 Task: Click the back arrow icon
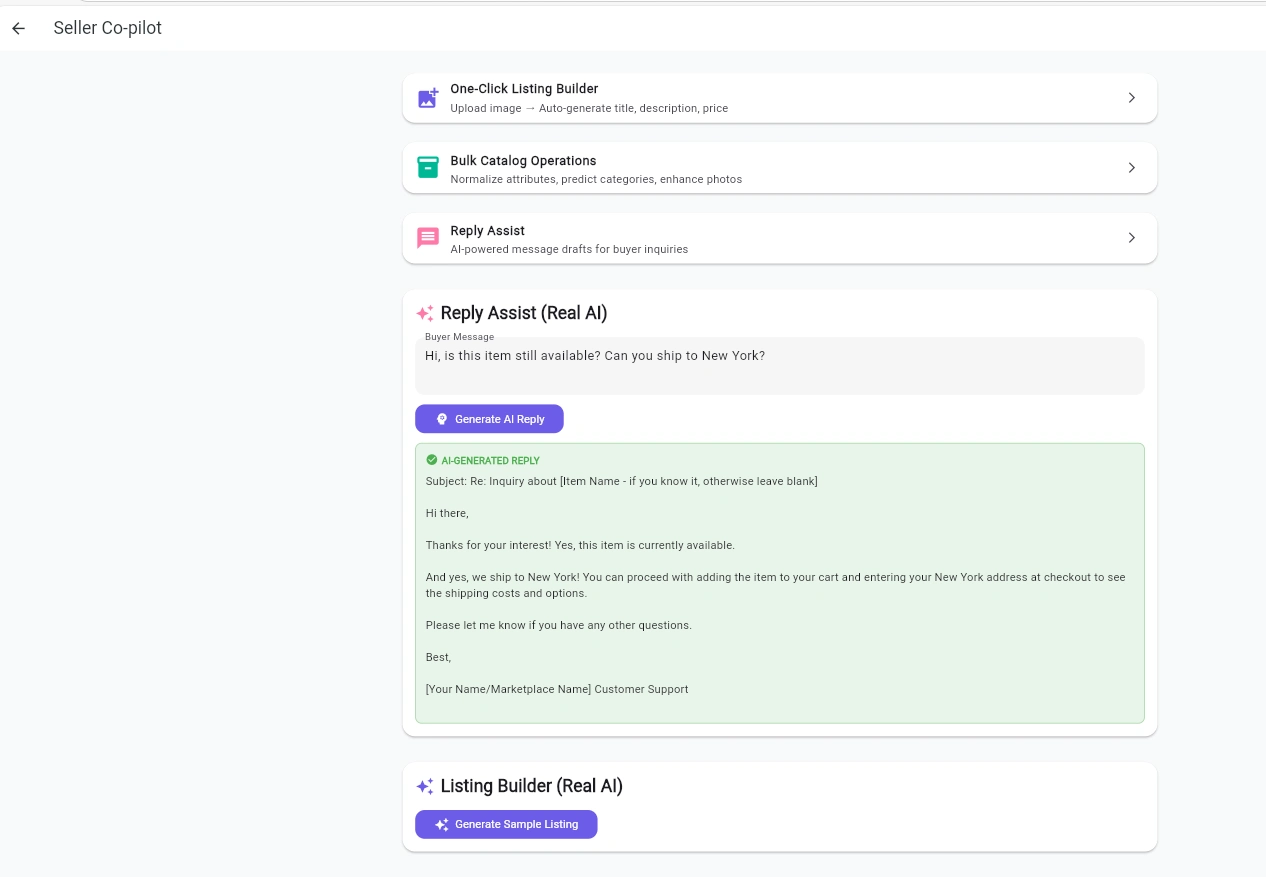[x=18, y=28]
